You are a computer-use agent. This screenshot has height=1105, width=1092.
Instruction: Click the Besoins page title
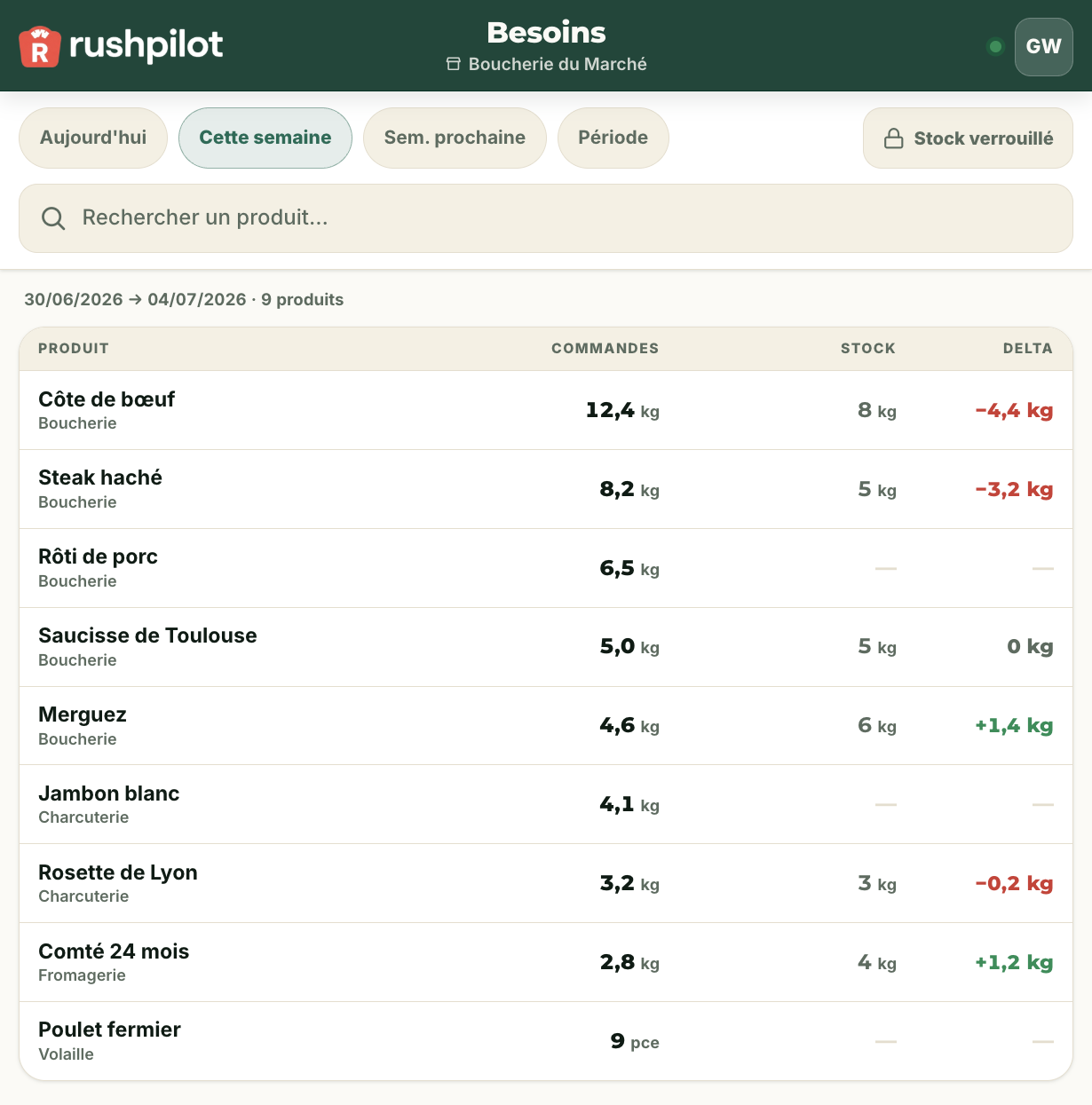(546, 33)
